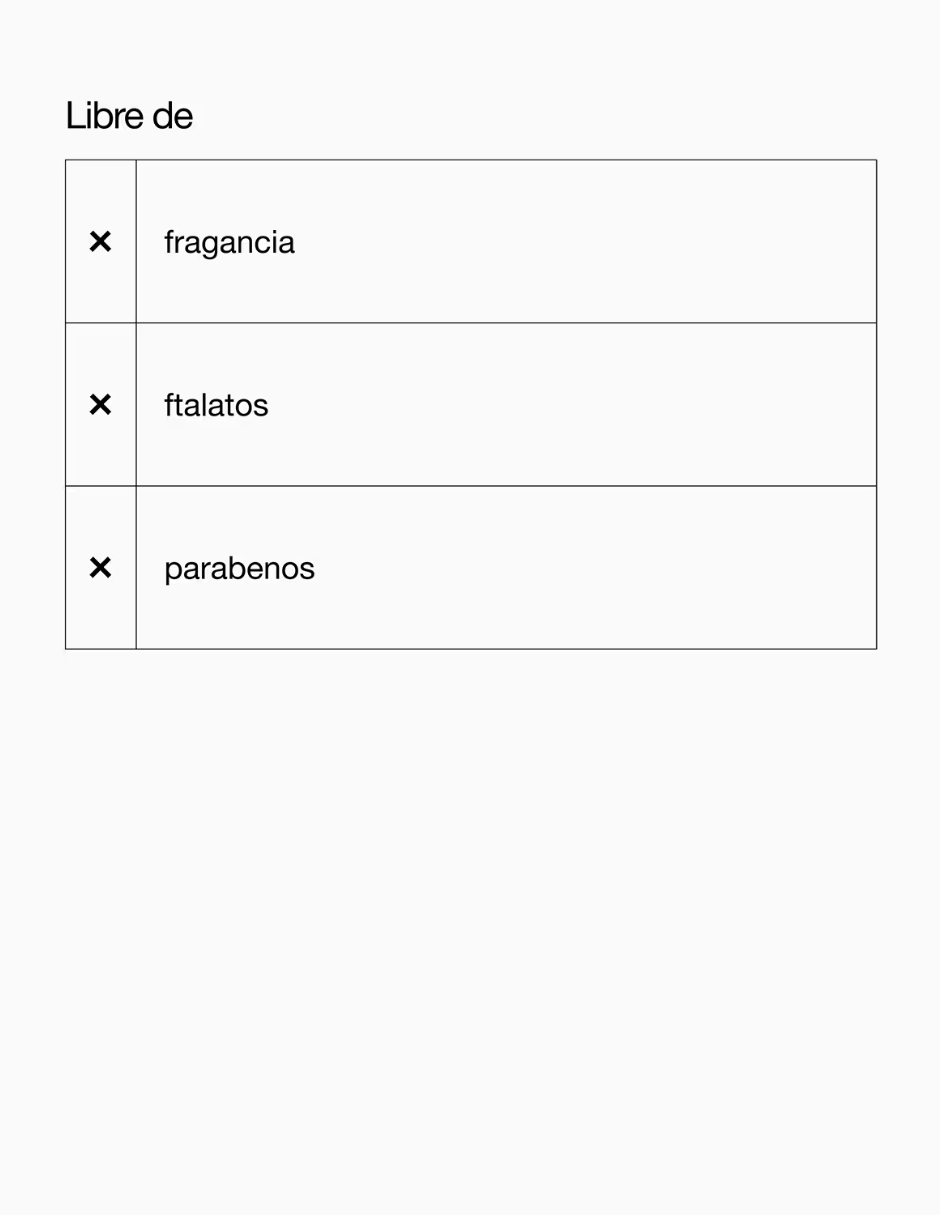940x1215 pixels.
Task: Select the fragancia label text
Action: [229, 243]
